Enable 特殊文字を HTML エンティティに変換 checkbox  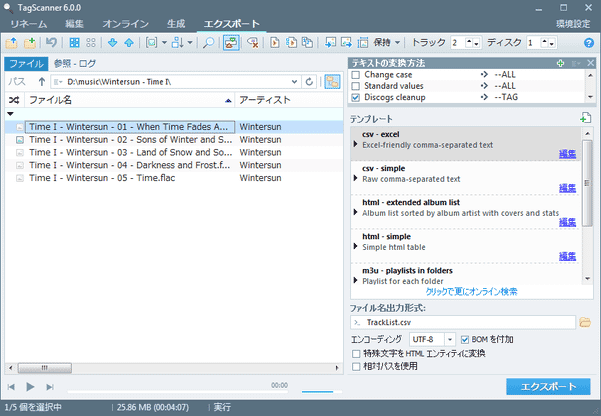pos(356,354)
